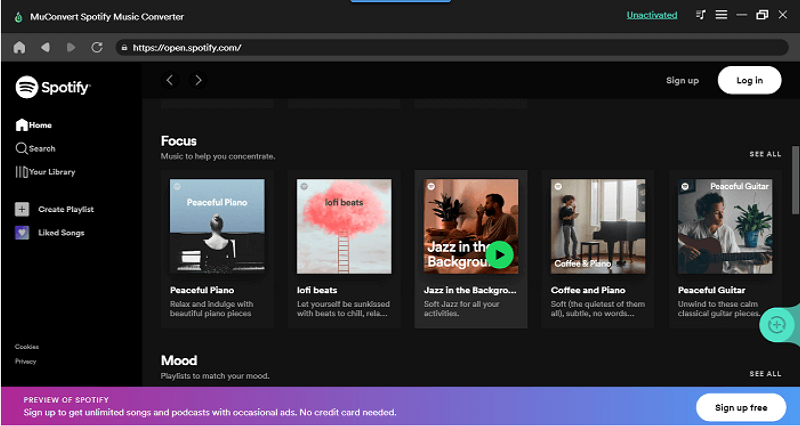Screen dimensions: 800x426
Task: Open Liked Songs heart icon
Action: tap(22, 233)
